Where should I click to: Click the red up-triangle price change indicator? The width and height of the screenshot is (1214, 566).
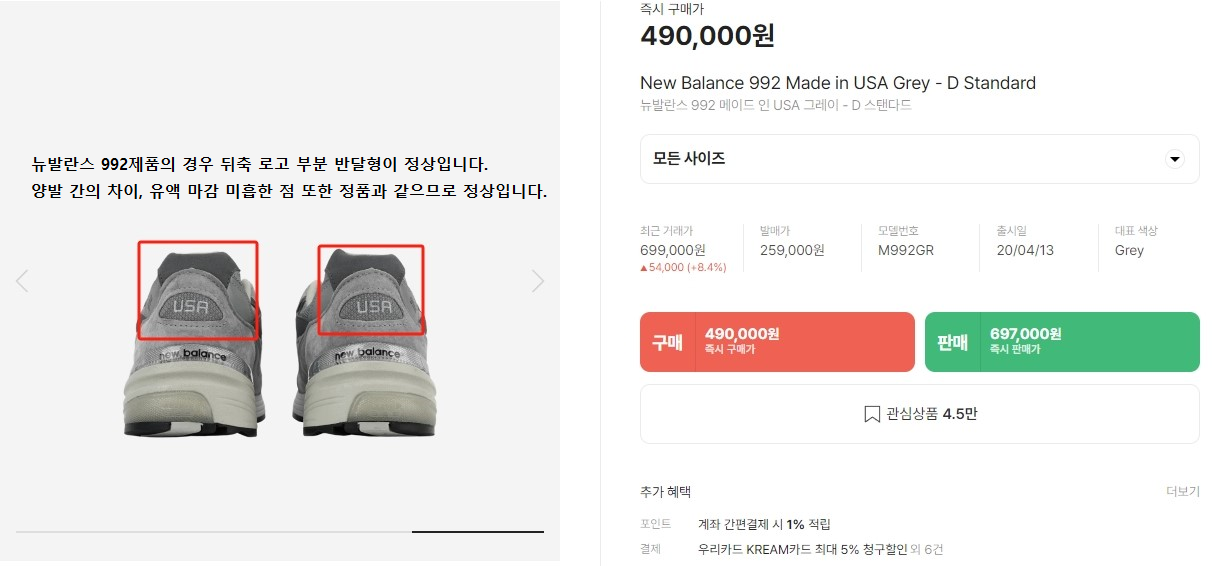pos(645,268)
